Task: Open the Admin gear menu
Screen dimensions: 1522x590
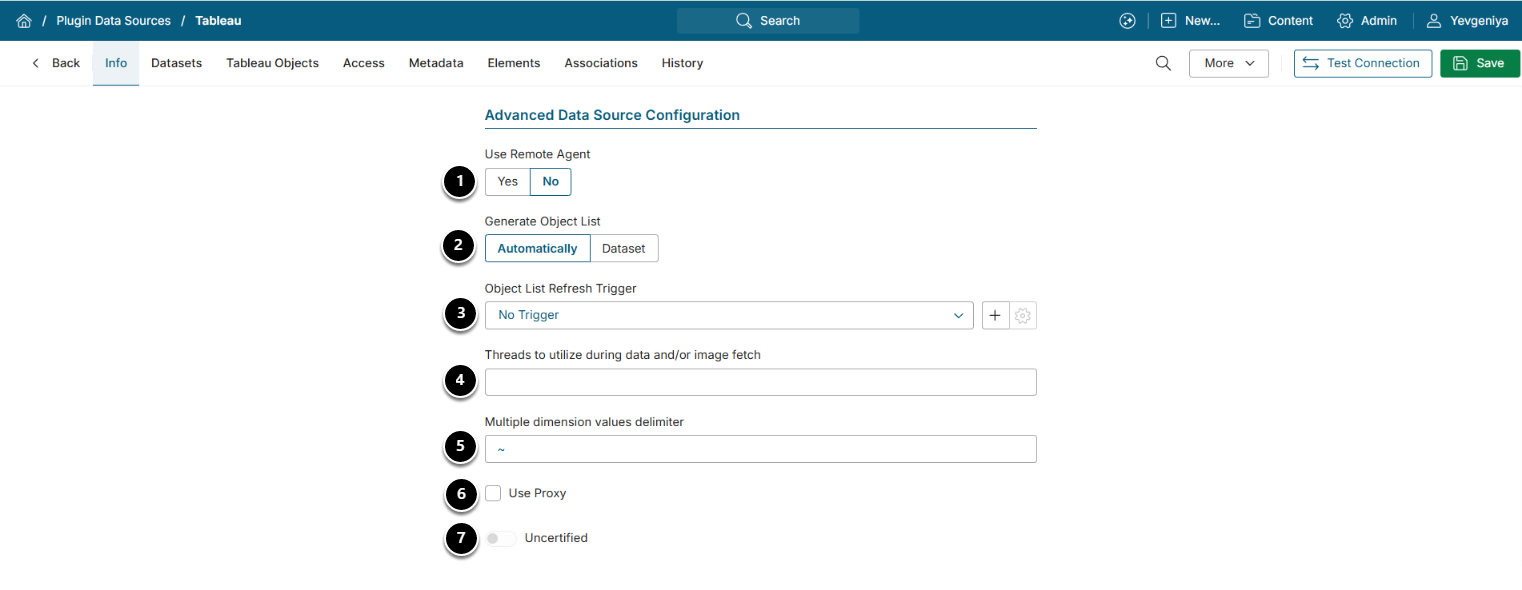Action: click(1367, 21)
